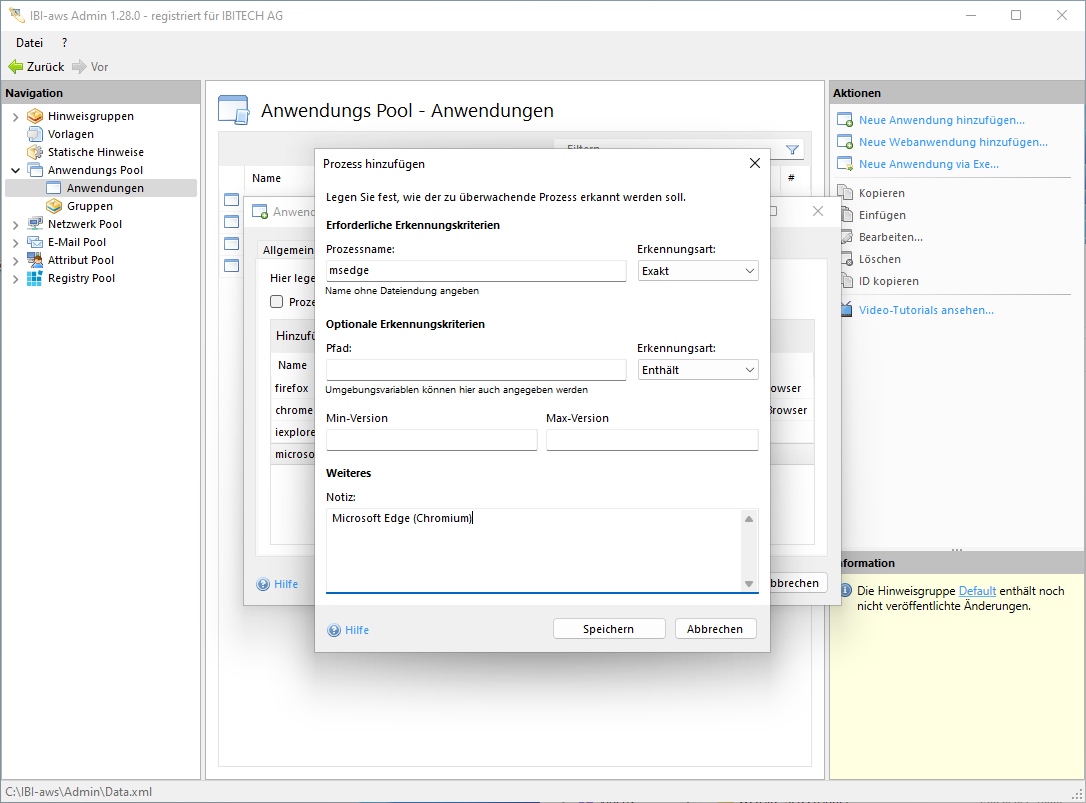1086x803 pixels.
Task: Open Erkennungsart dropdown set to Enthält
Action: (x=697, y=370)
